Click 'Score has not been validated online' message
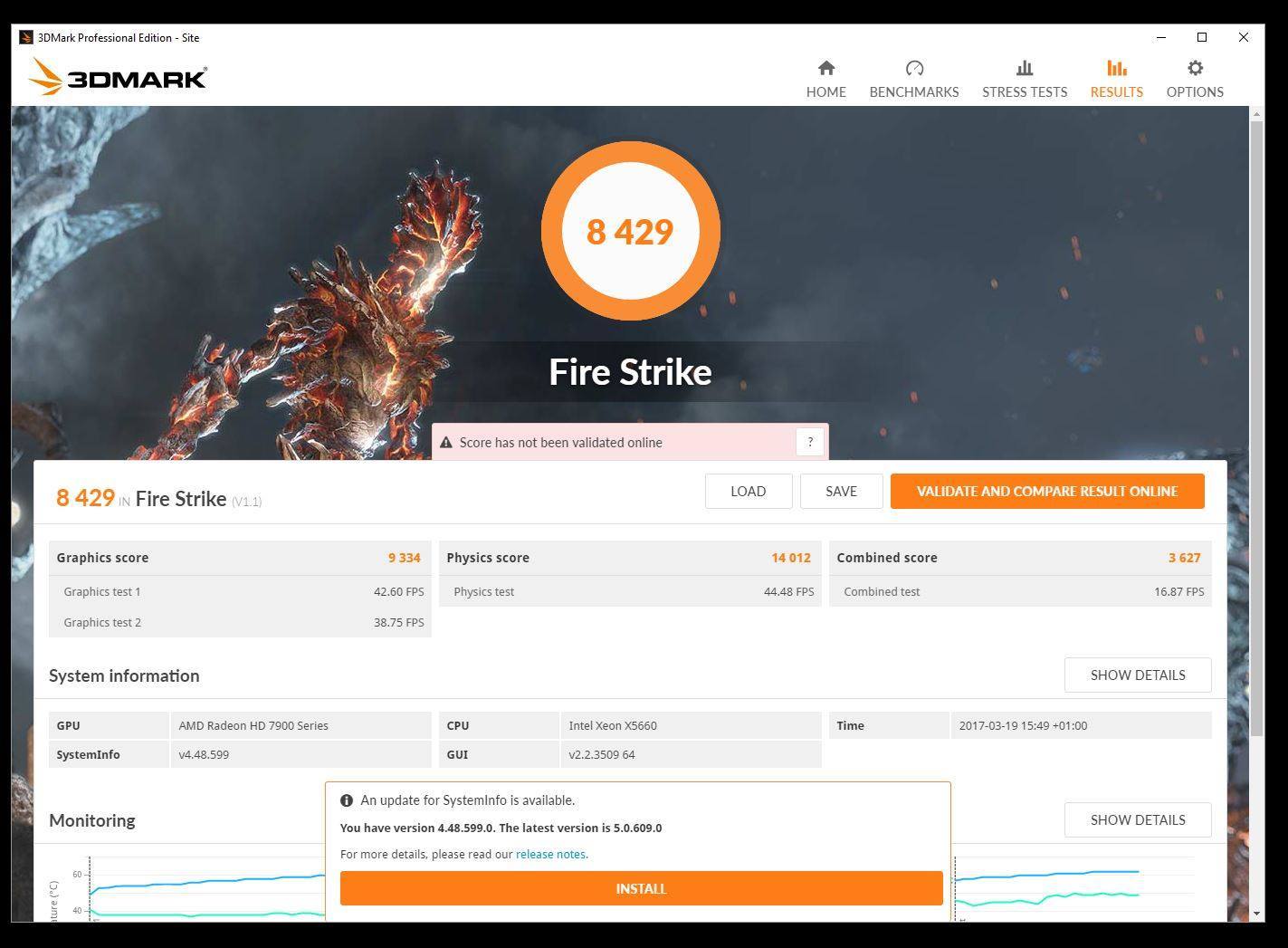Image resolution: width=1288 pixels, height=948 pixels. coord(560,443)
